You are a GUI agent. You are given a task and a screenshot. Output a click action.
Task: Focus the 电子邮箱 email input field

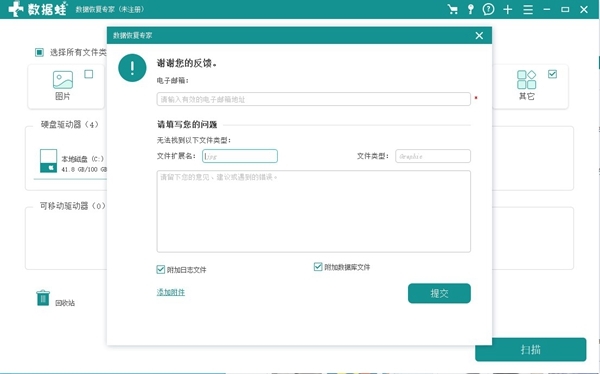(313, 99)
